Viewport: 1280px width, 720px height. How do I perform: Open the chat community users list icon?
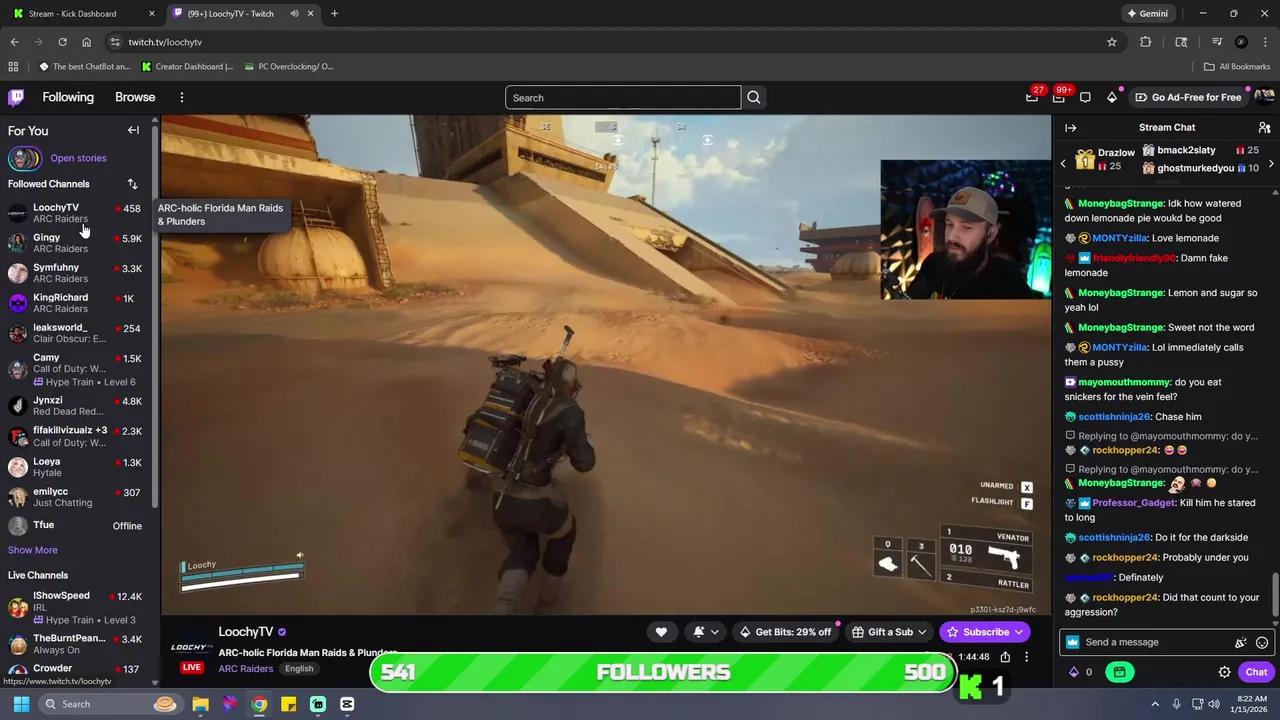(x=1264, y=128)
